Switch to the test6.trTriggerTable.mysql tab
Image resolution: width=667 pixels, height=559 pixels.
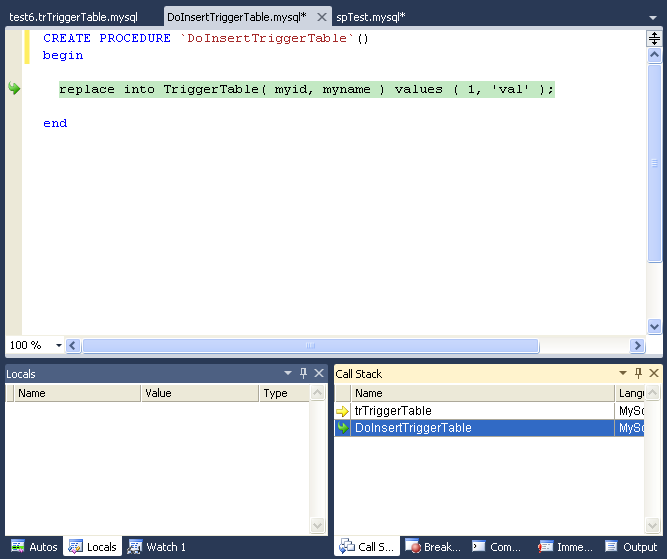(x=72, y=18)
